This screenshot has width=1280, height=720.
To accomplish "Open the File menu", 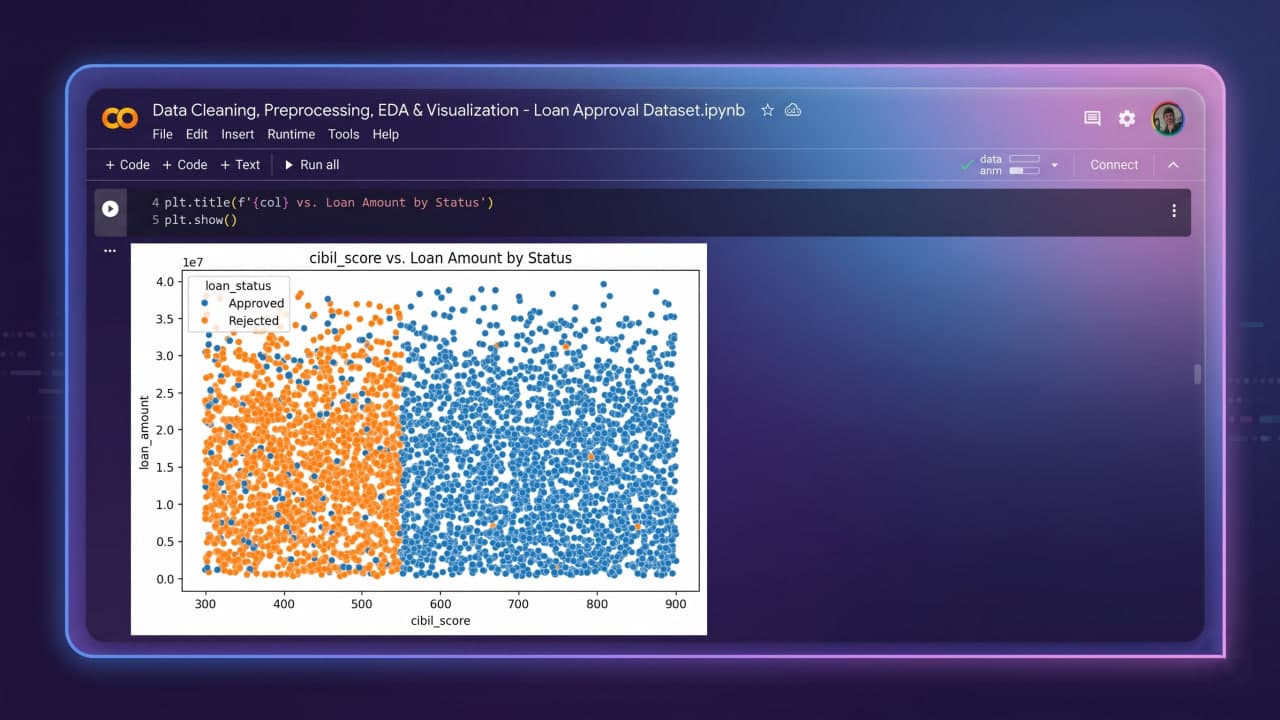I will pos(162,134).
